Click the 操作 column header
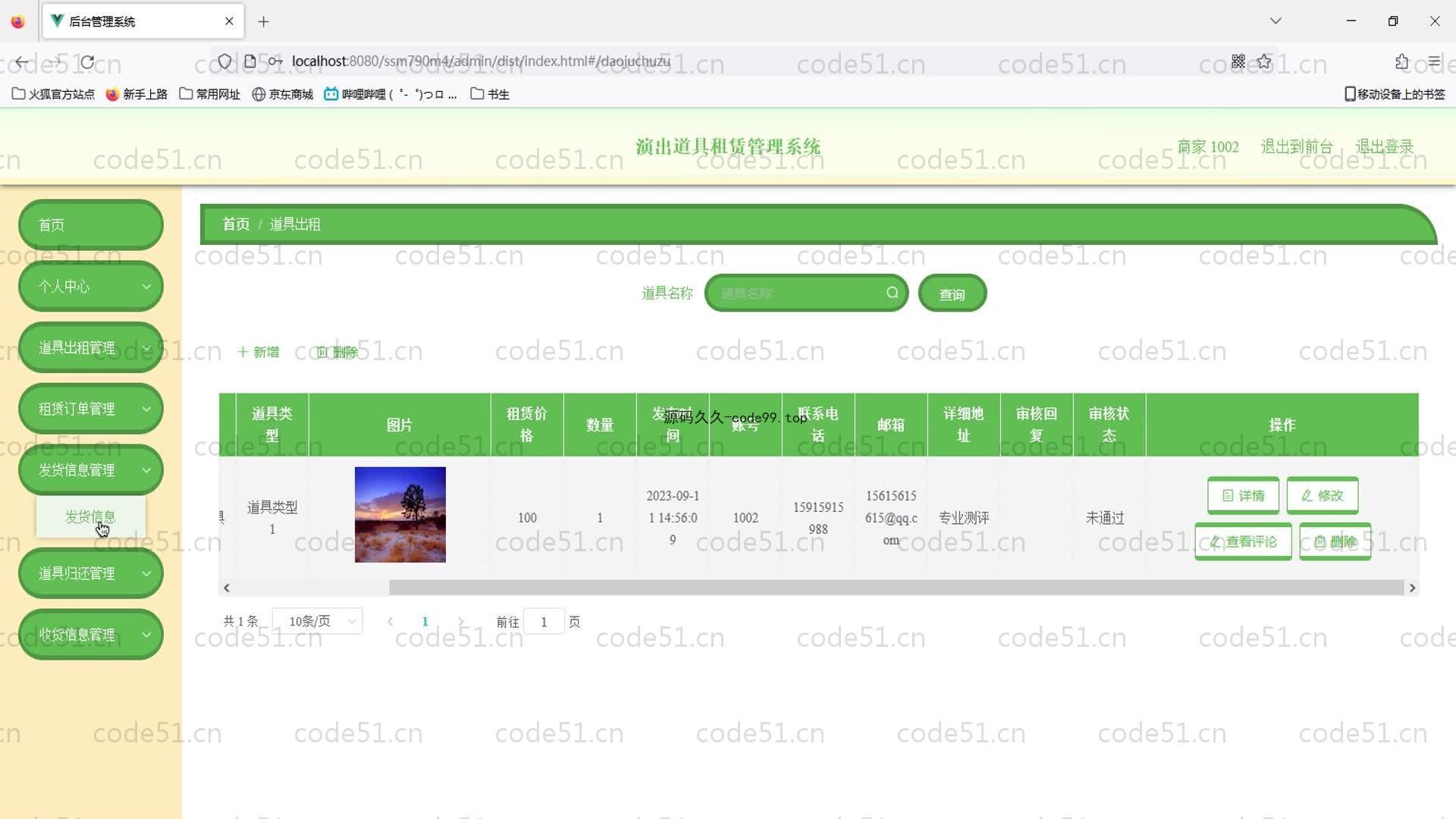The height and width of the screenshot is (819, 1456). [1282, 425]
